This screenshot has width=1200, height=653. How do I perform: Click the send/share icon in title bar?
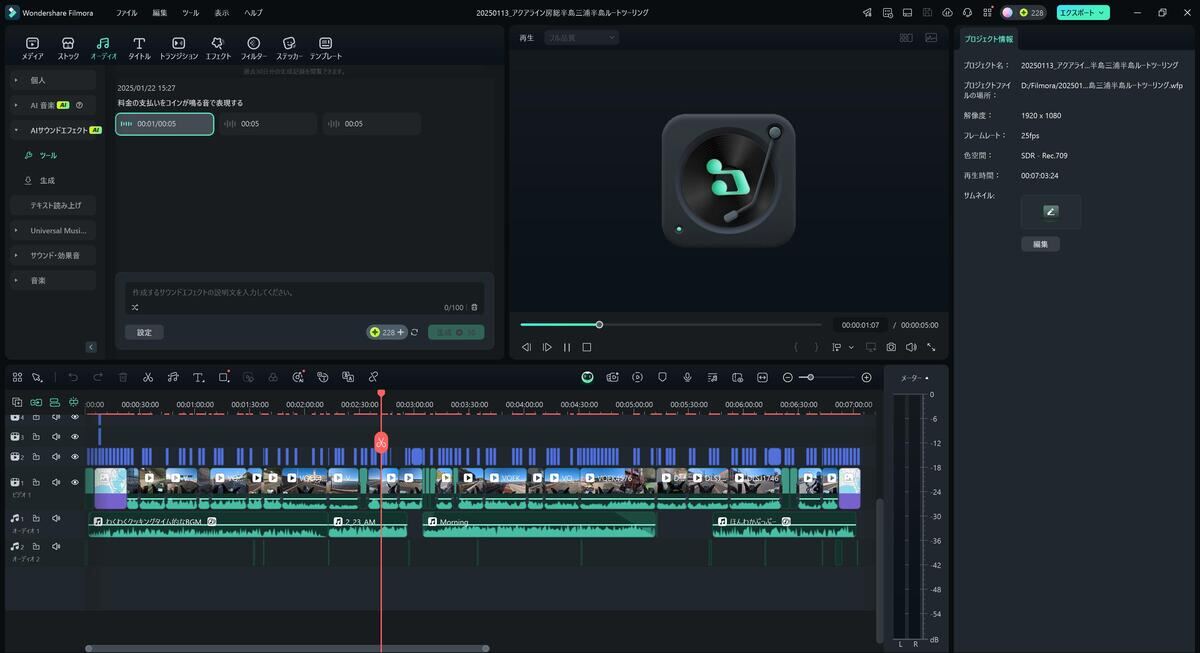(867, 13)
